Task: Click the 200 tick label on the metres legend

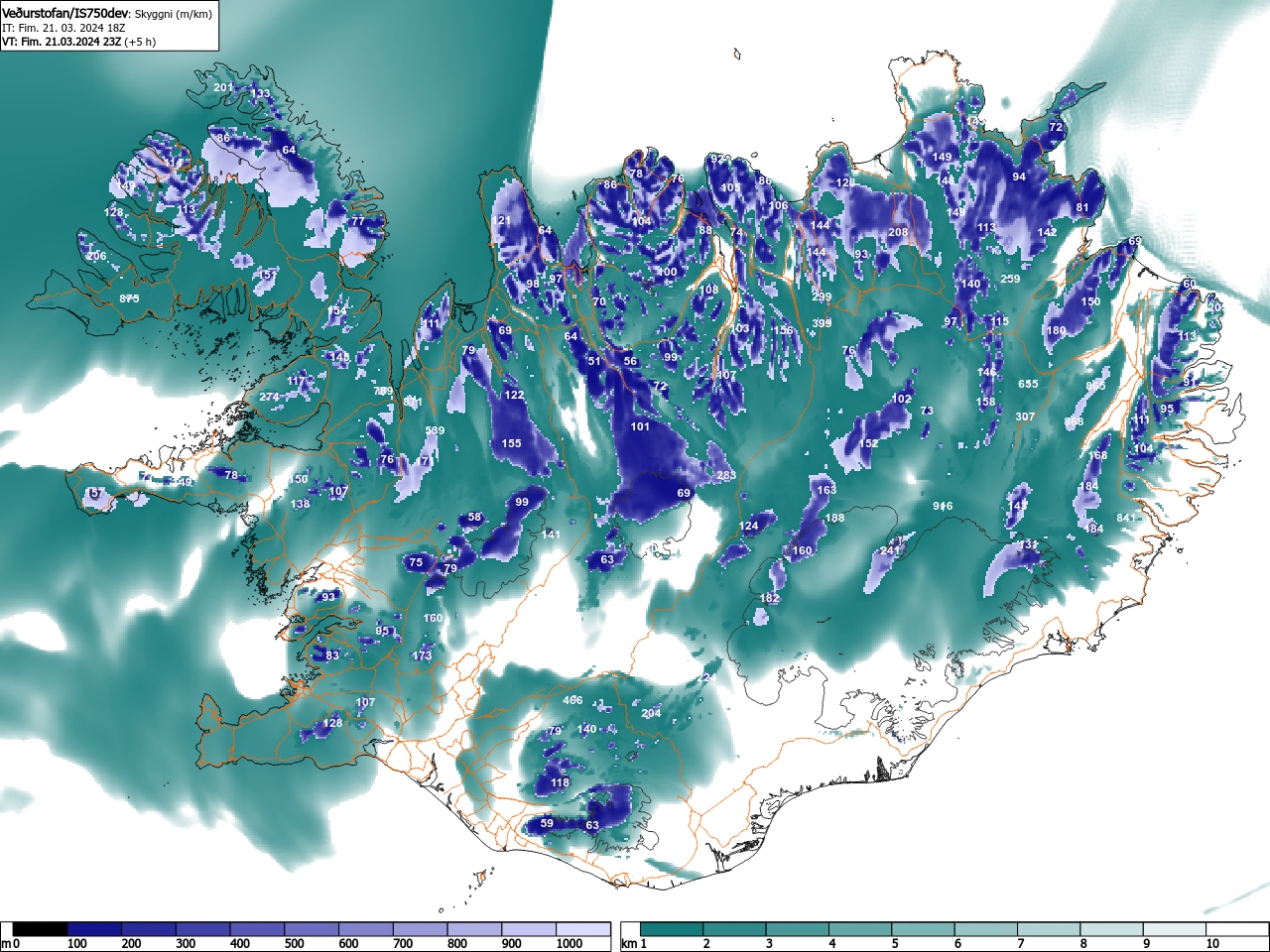Action: 131,944
